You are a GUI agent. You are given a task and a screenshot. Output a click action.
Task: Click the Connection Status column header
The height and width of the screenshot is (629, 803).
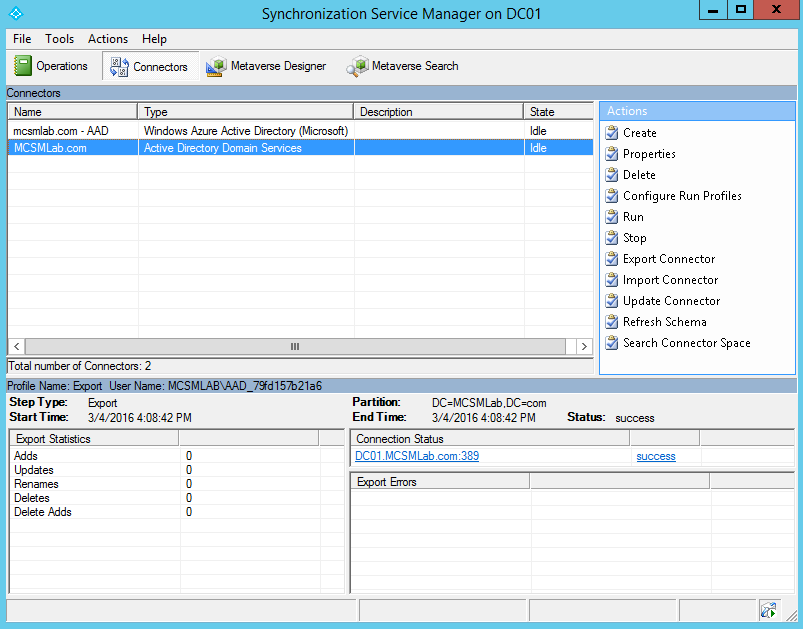tap(490, 439)
